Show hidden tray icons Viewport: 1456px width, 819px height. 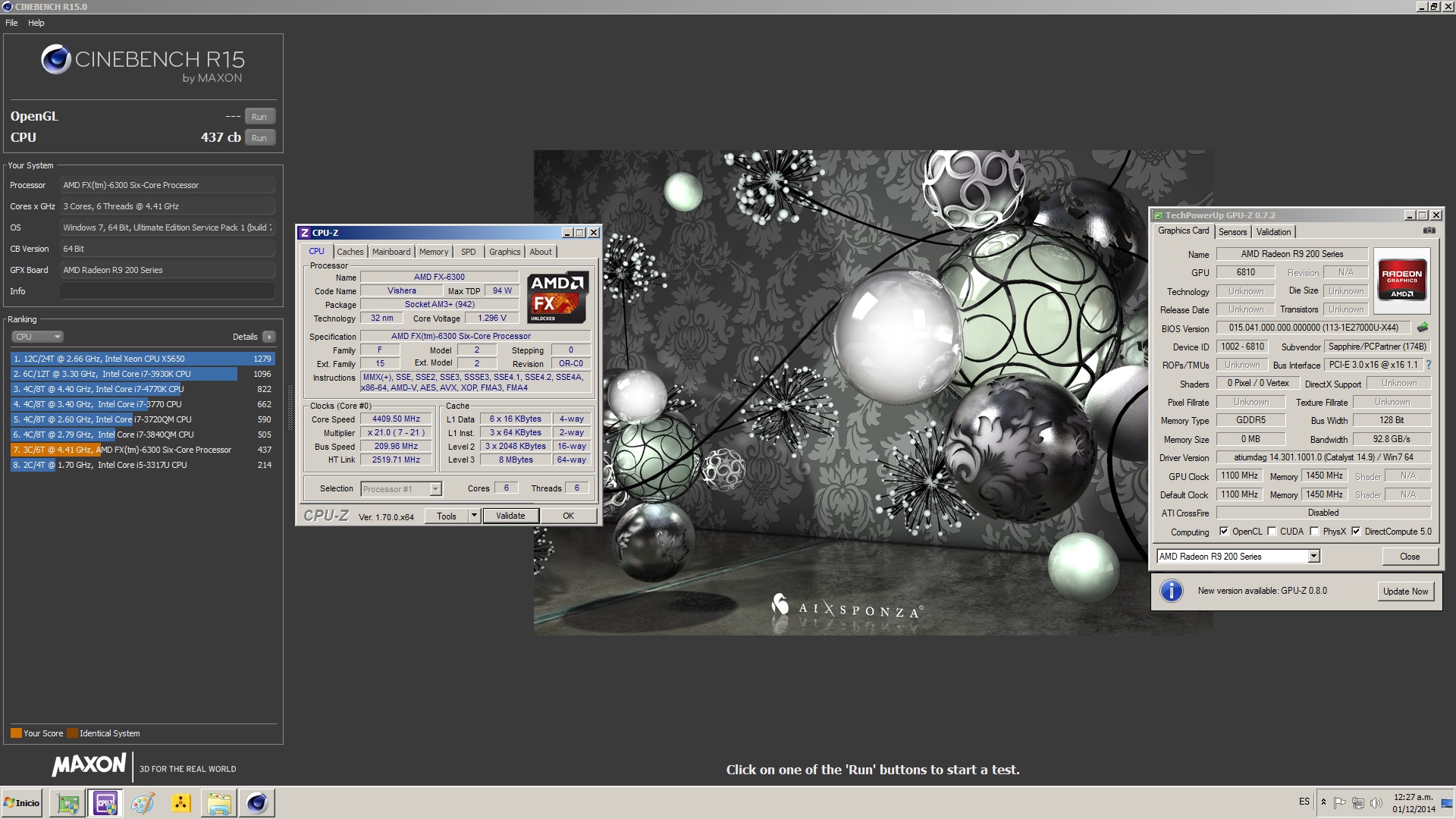point(1323,802)
